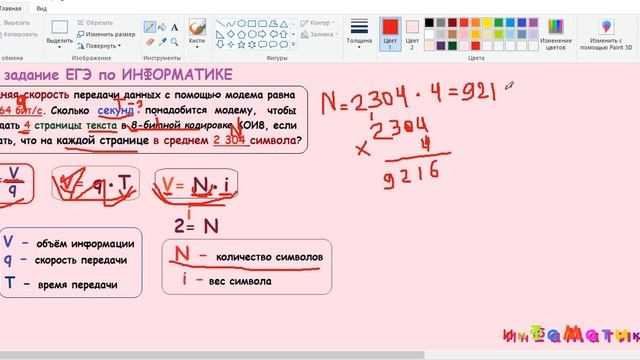Screen dimensions: 640x360
Task: Pick the dark red color swatch
Action: click(x=452, y=23)
